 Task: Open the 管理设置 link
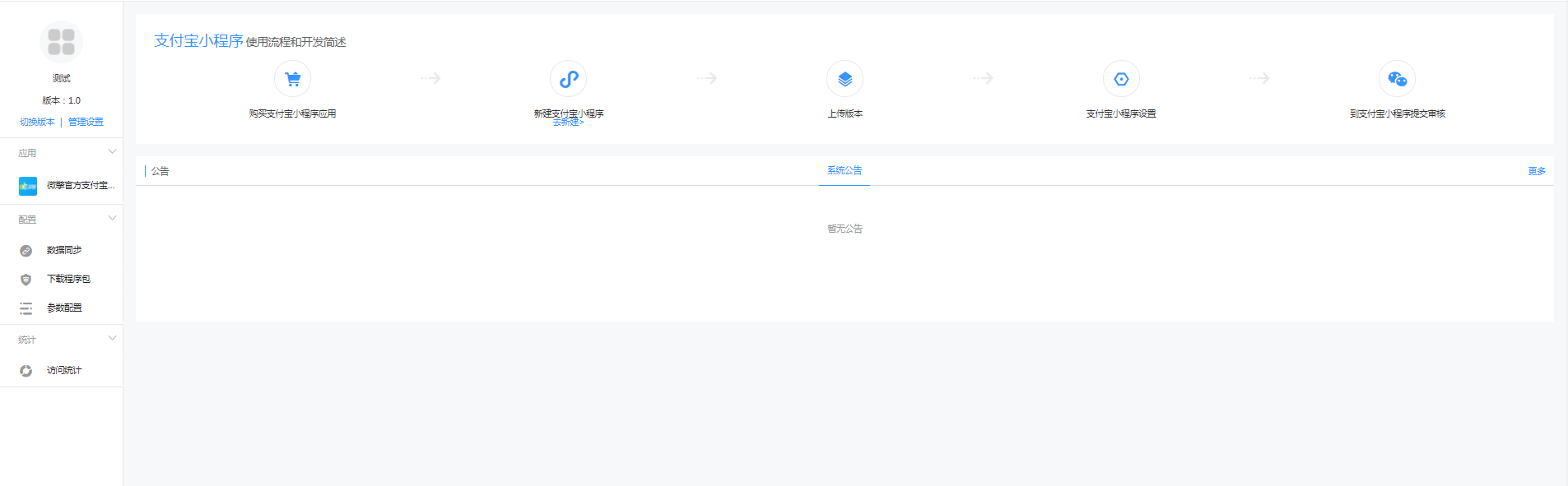click(86, 122)
